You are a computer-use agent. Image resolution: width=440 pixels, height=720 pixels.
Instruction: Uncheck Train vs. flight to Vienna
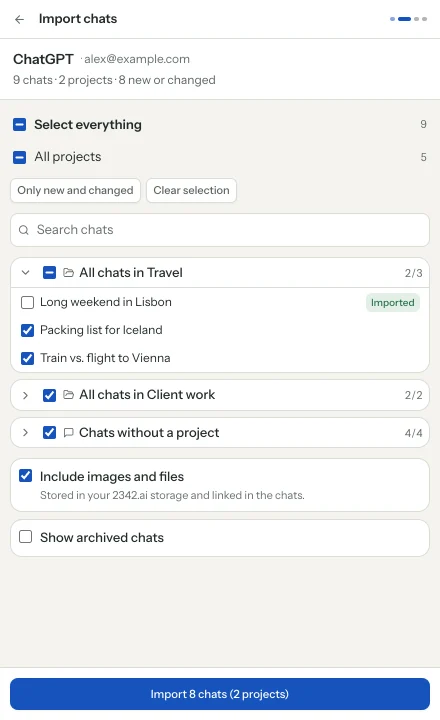pos(28,359)
